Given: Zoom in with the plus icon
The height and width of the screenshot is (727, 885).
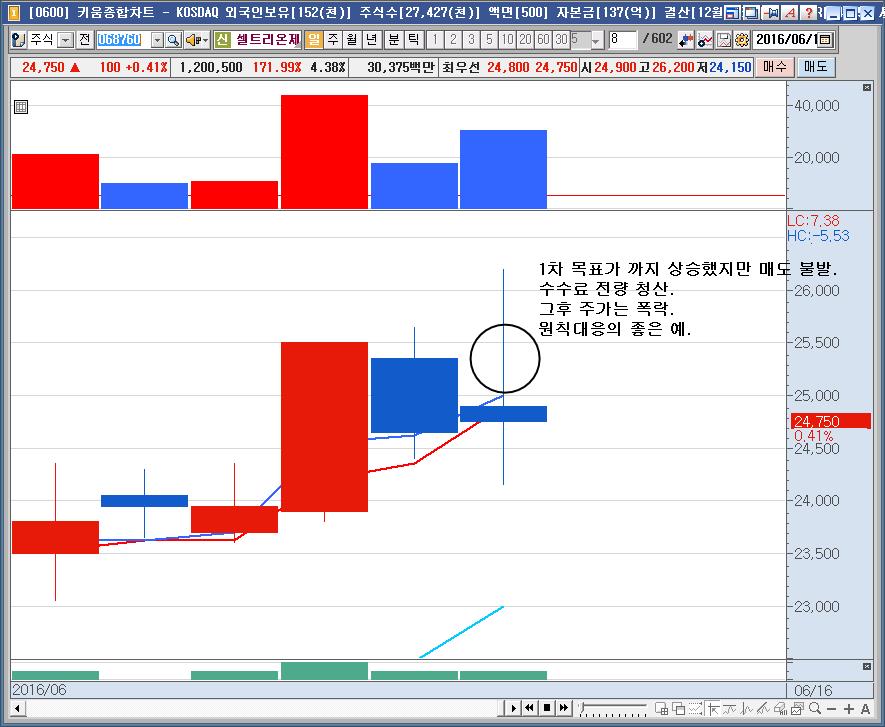Looking at the screenshot, I should tap(849, 708).
